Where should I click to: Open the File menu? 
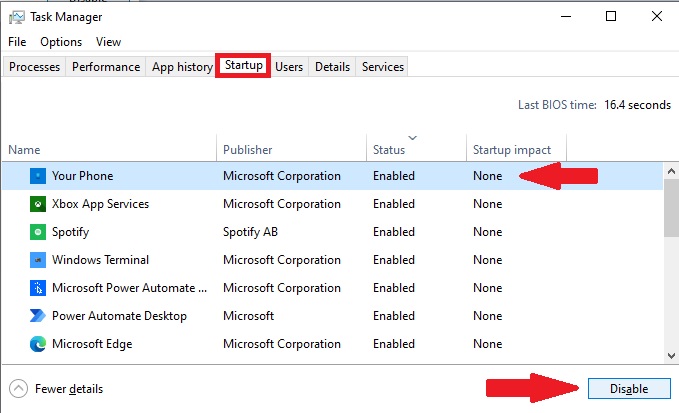pyautogui.click(x=17, y=42)
